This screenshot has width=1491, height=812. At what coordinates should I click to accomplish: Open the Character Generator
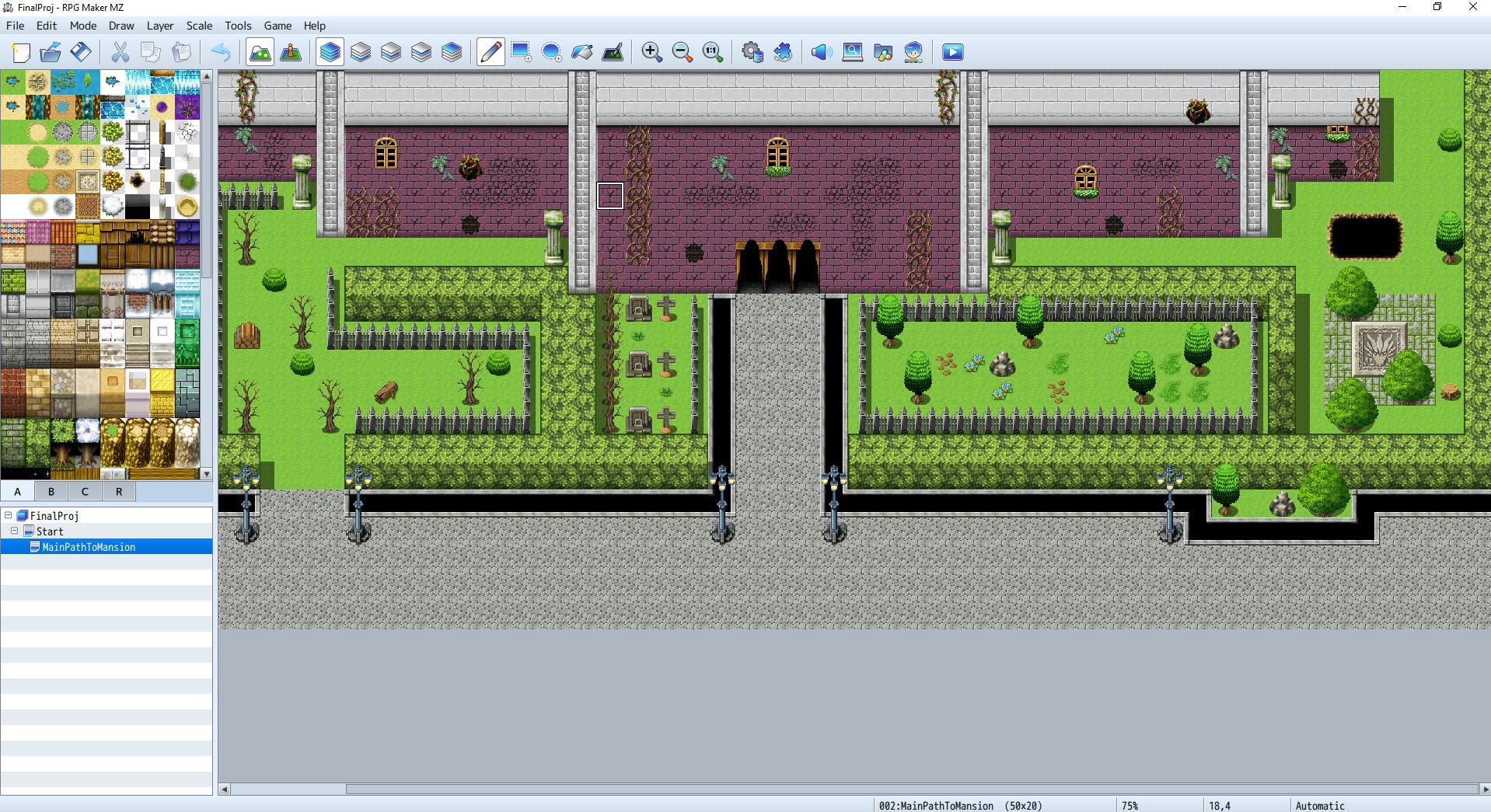pyautogui.click(x=913, y=52)
